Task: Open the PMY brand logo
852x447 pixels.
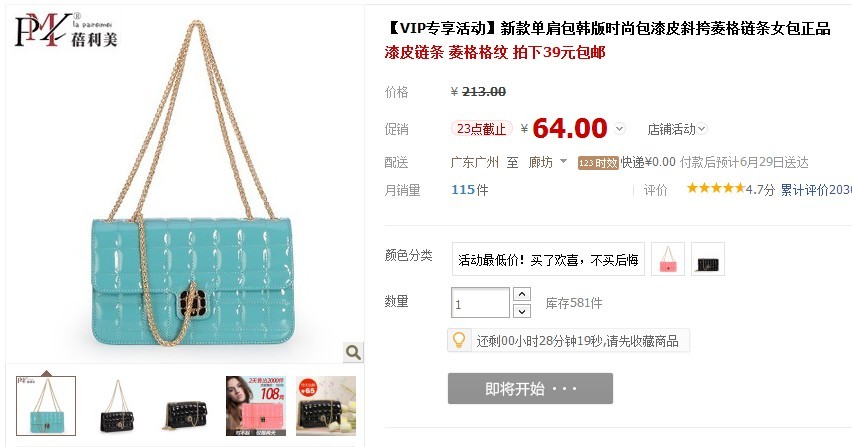Action: tap(66, 30)
